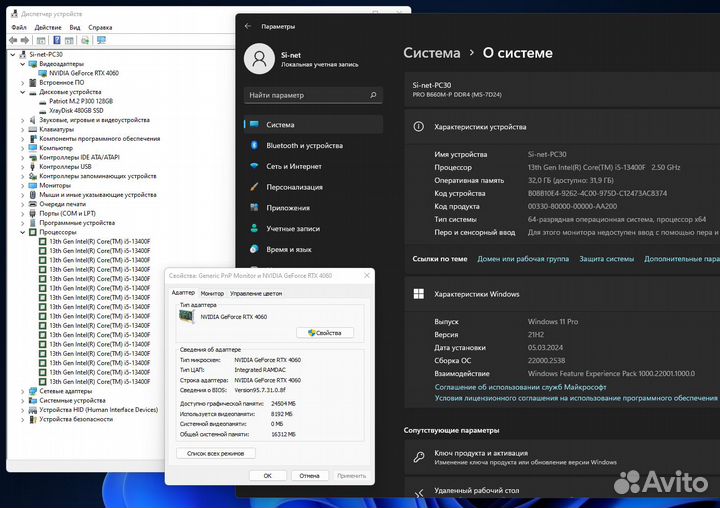Image resolution: width=720 pixels, height=508 pixels.
Task: Open the Вид menu
Action: 75,28
